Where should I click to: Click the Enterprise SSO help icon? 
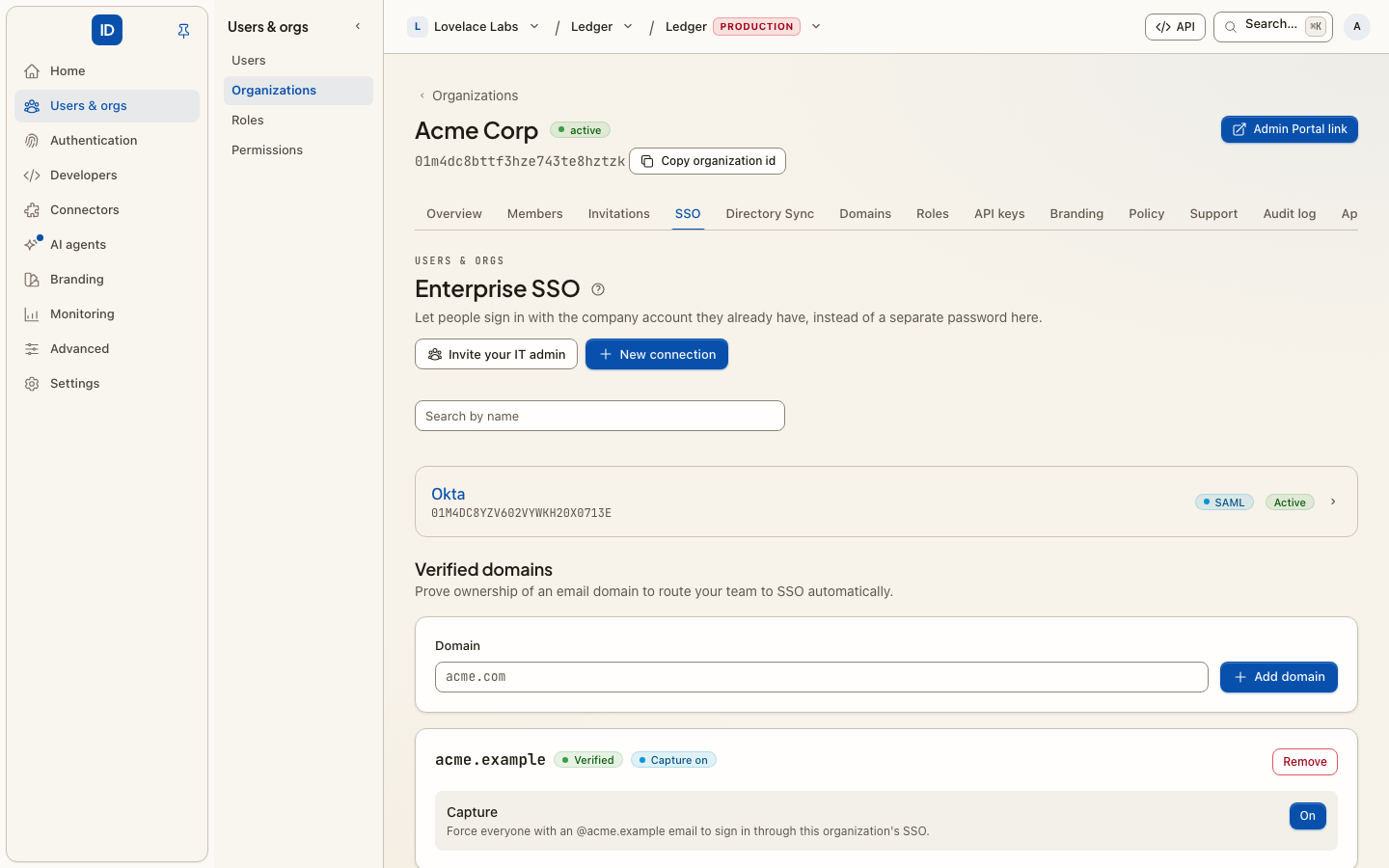pos(598,289)
